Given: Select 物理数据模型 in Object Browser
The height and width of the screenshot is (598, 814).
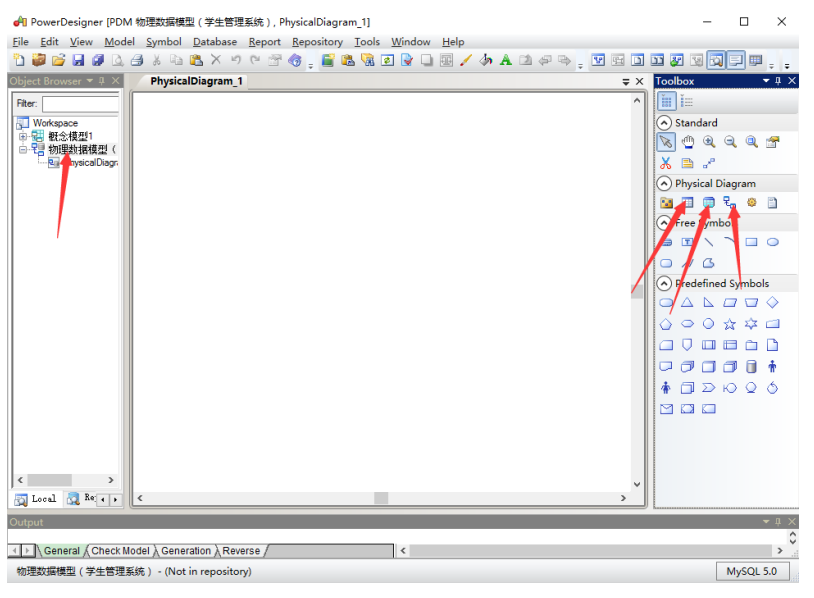Looking at the screenshot, I should tap(80, 149).
